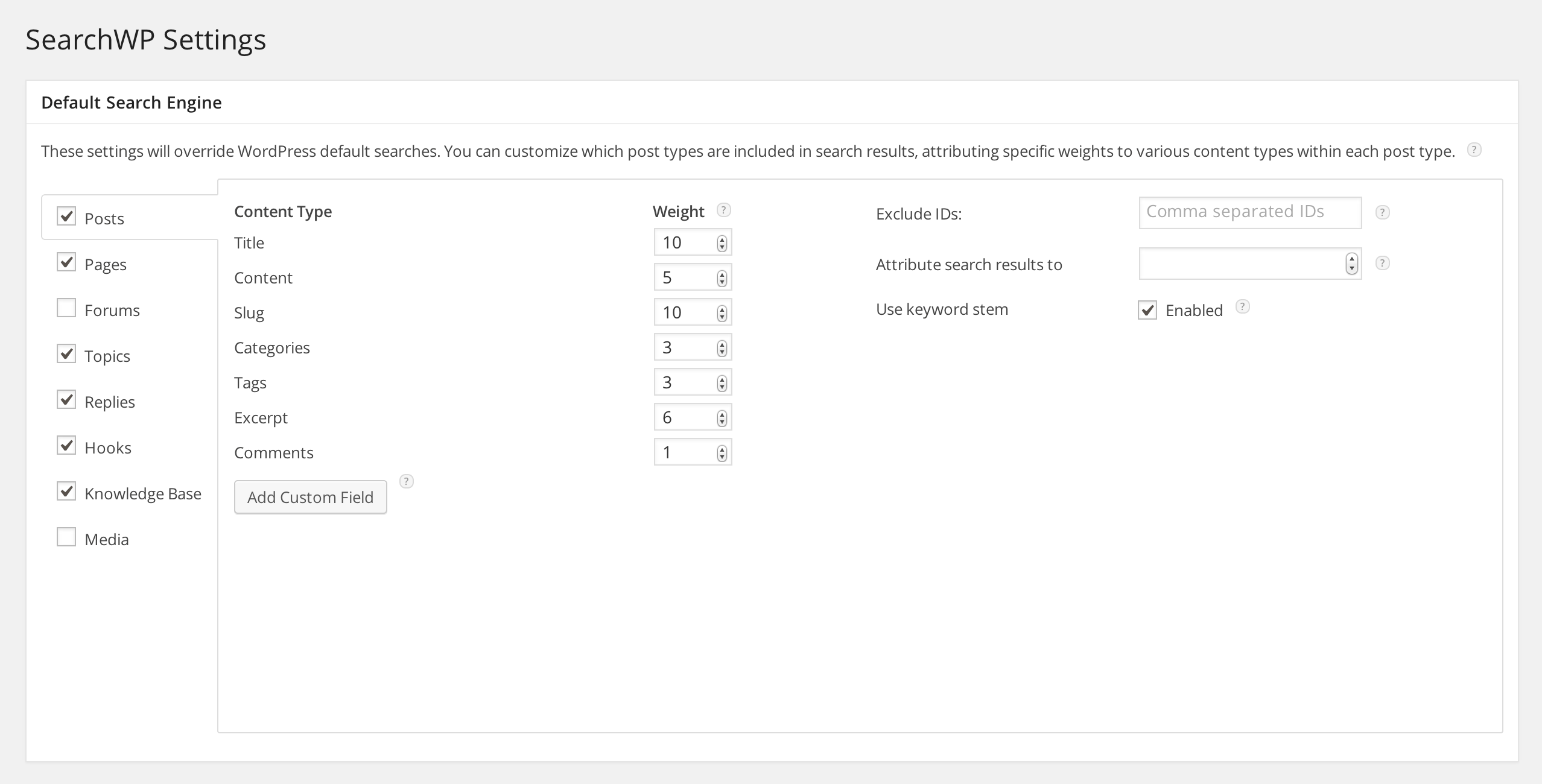Switch to the Topics tab
The height and width of the screenshot is (784, 1542).
(x=107, y=356)
